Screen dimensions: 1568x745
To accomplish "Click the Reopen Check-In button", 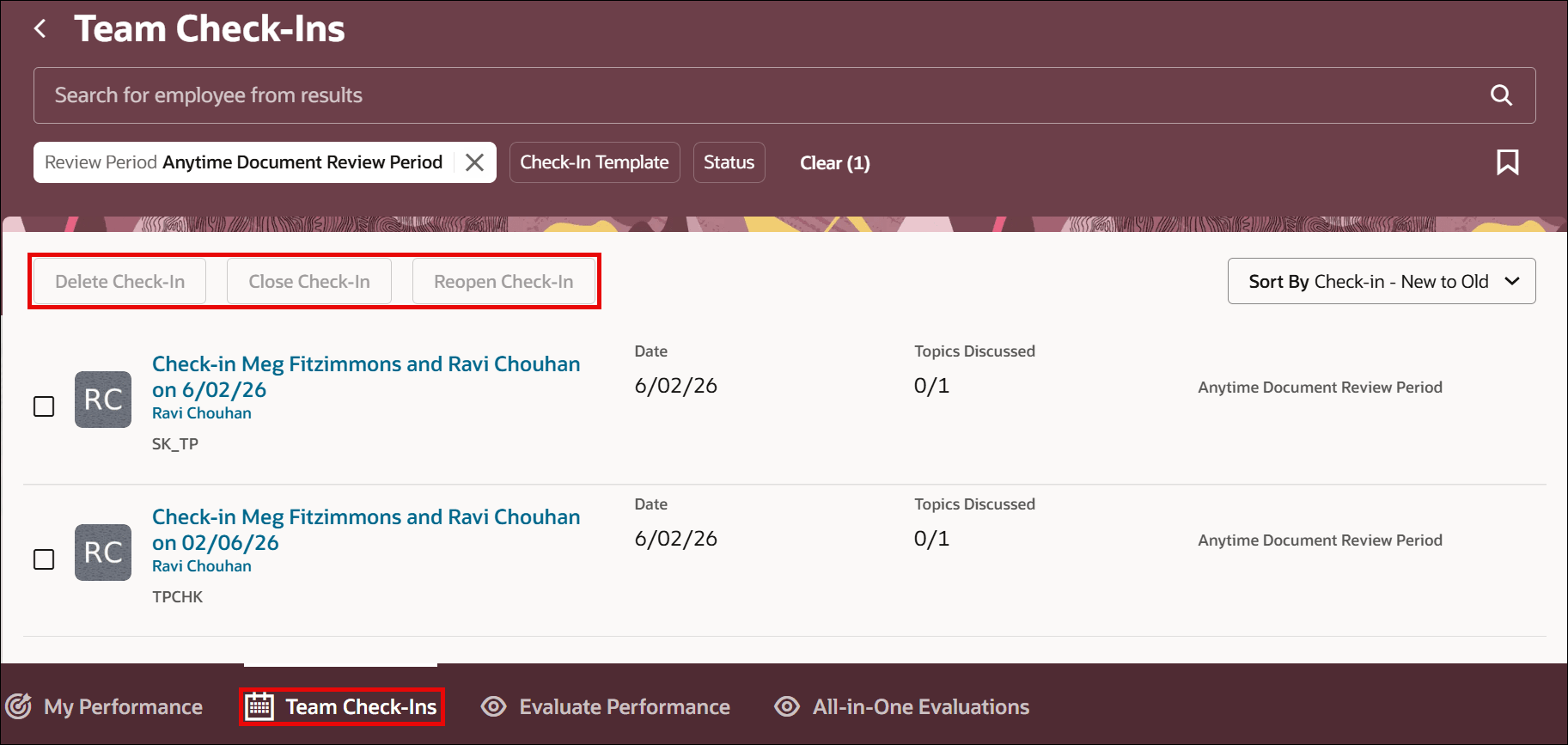I will coord(503,281).
